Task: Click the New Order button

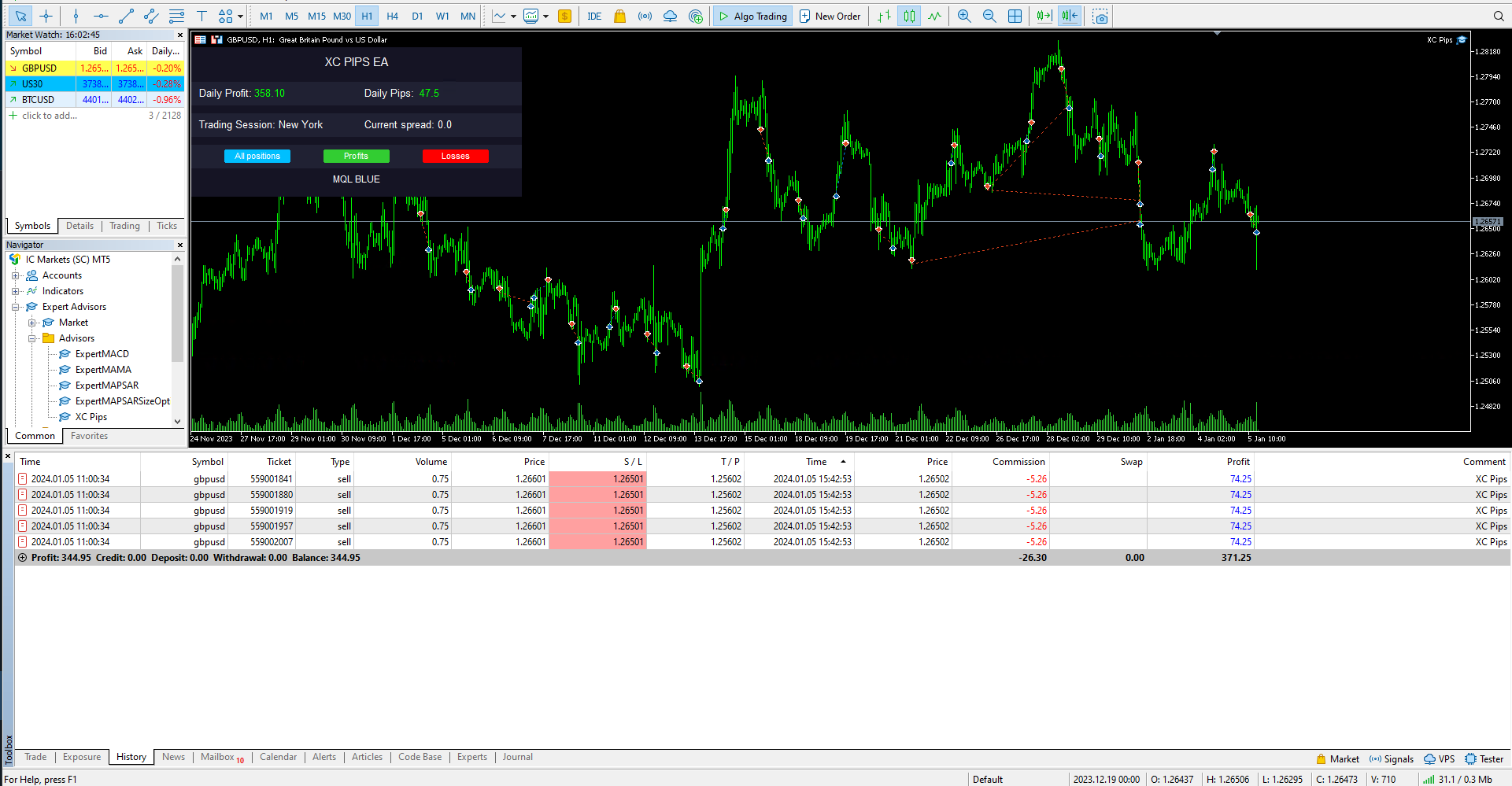Action: point(830,16)
